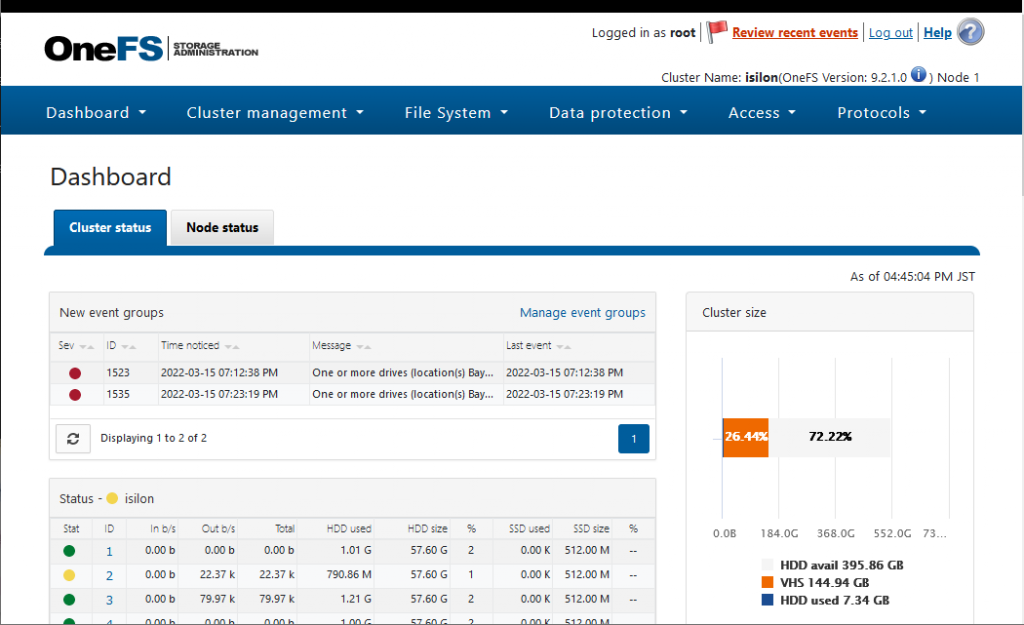Click the green status dot for node 3
This screenshot has width=1024, height=625.
tap(69, 600)
